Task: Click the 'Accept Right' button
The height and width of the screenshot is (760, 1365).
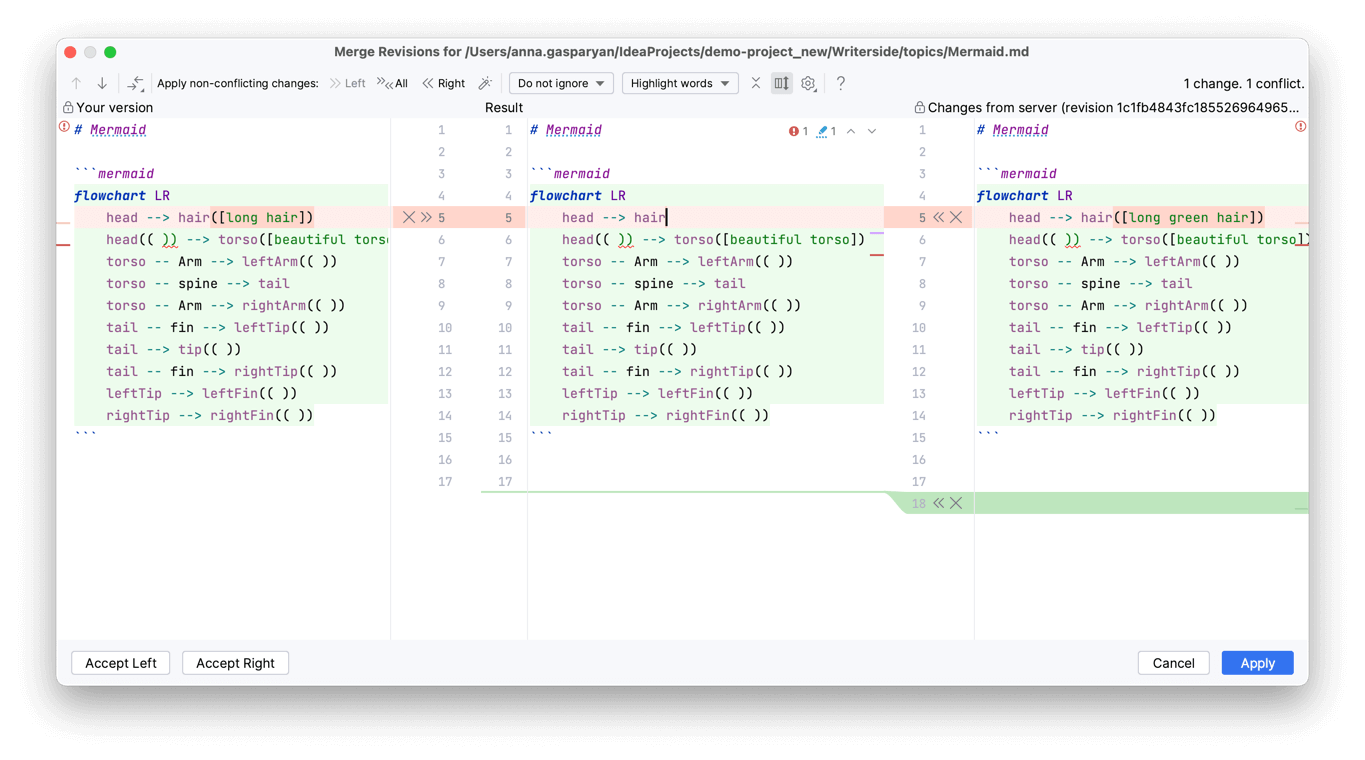Action: [235, 663]
